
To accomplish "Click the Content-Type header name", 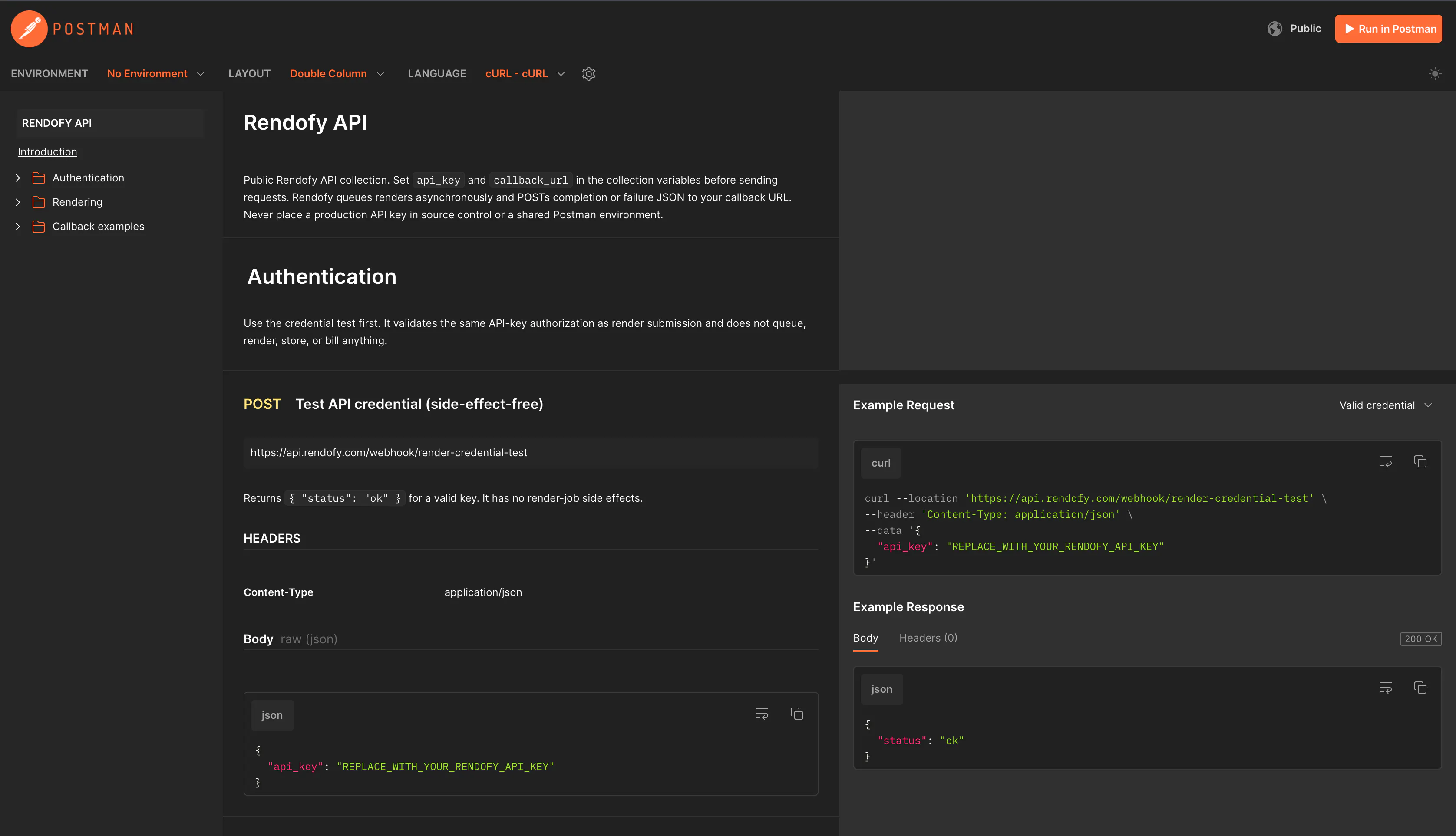I will [279, 592].
